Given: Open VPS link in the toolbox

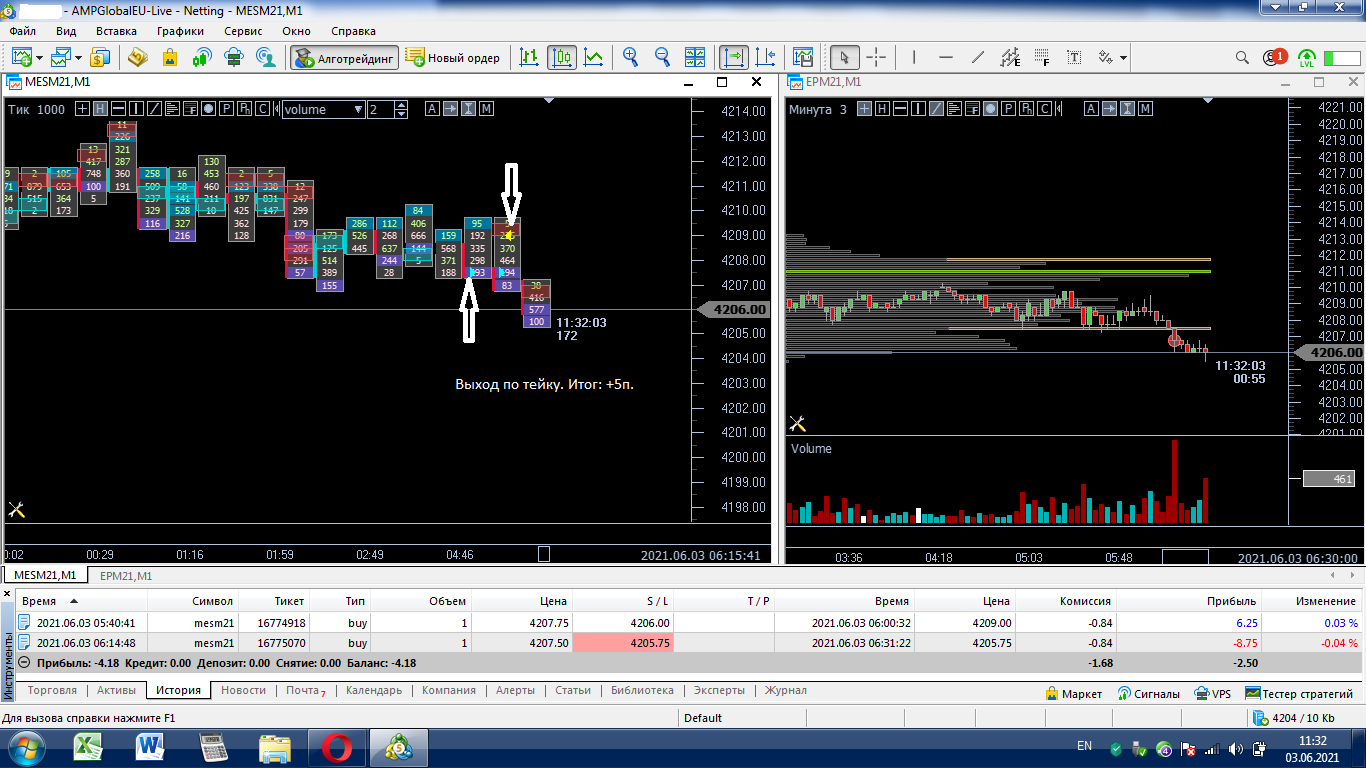Looking at the screenshot, I should point(1213,693).
